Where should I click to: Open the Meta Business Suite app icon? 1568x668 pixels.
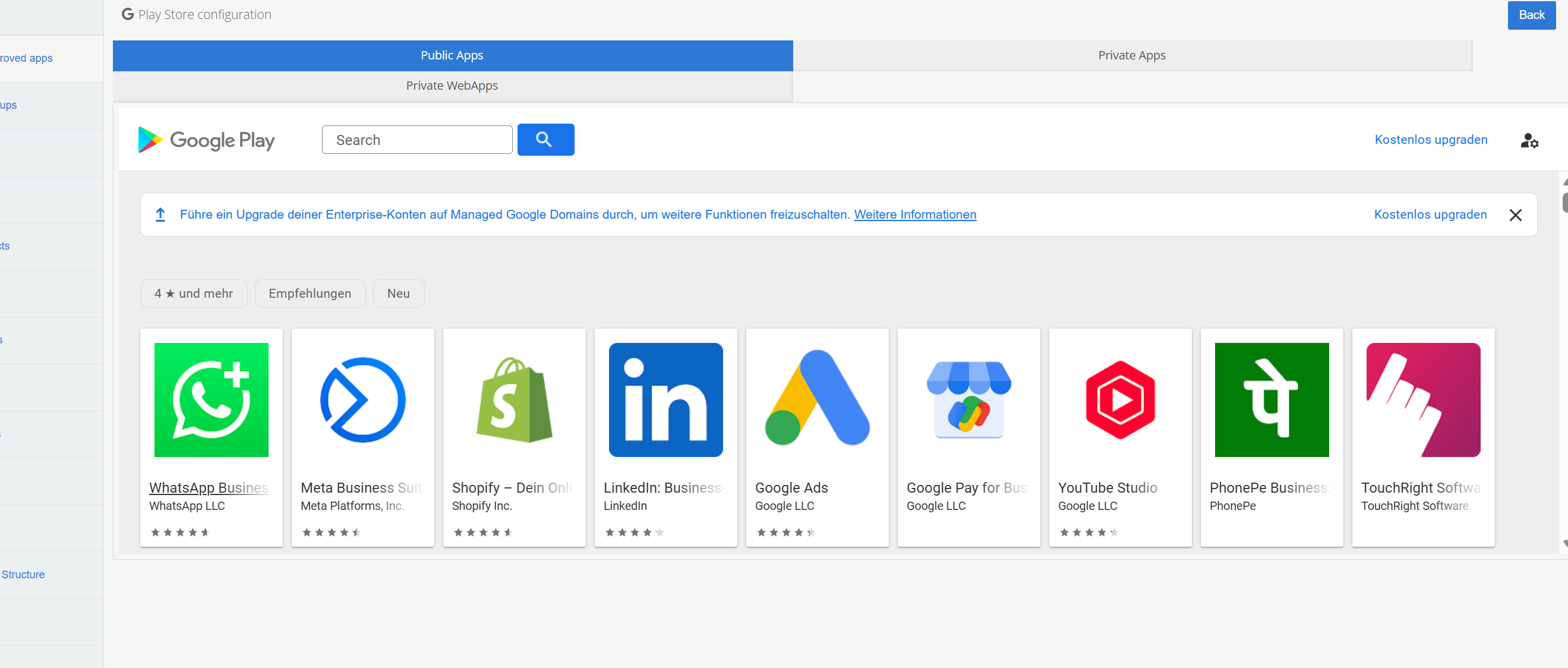click(362, 399)
